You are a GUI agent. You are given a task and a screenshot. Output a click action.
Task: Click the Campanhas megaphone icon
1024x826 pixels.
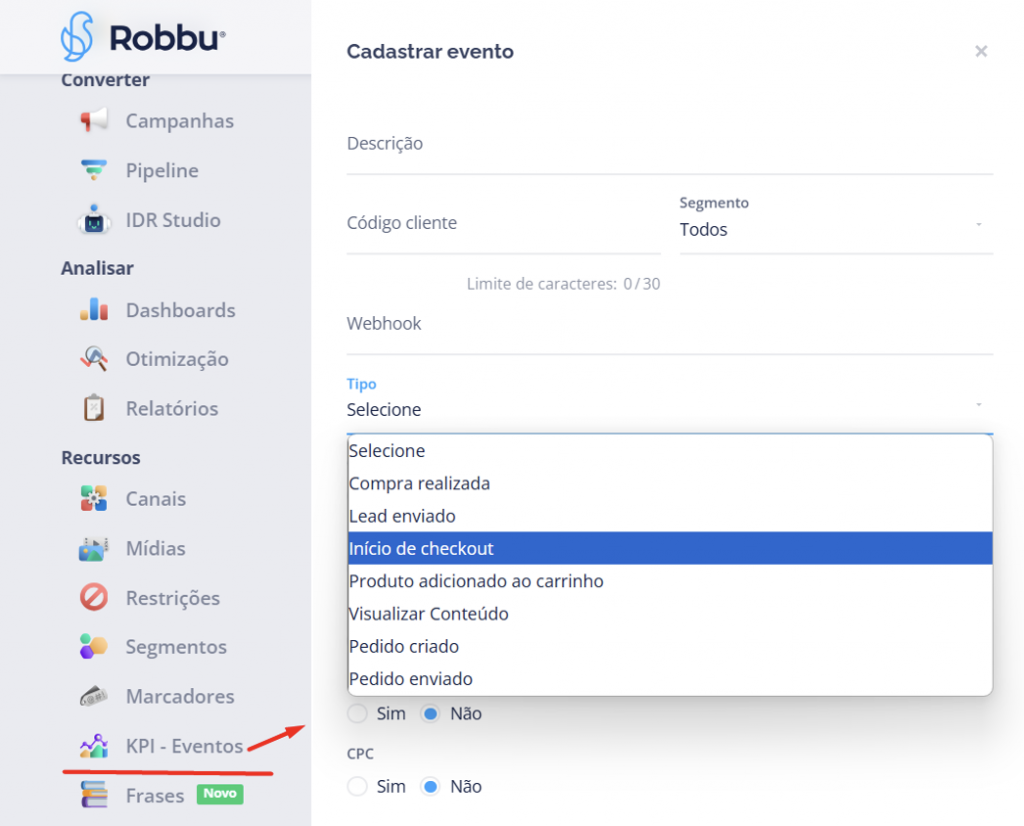94,121
